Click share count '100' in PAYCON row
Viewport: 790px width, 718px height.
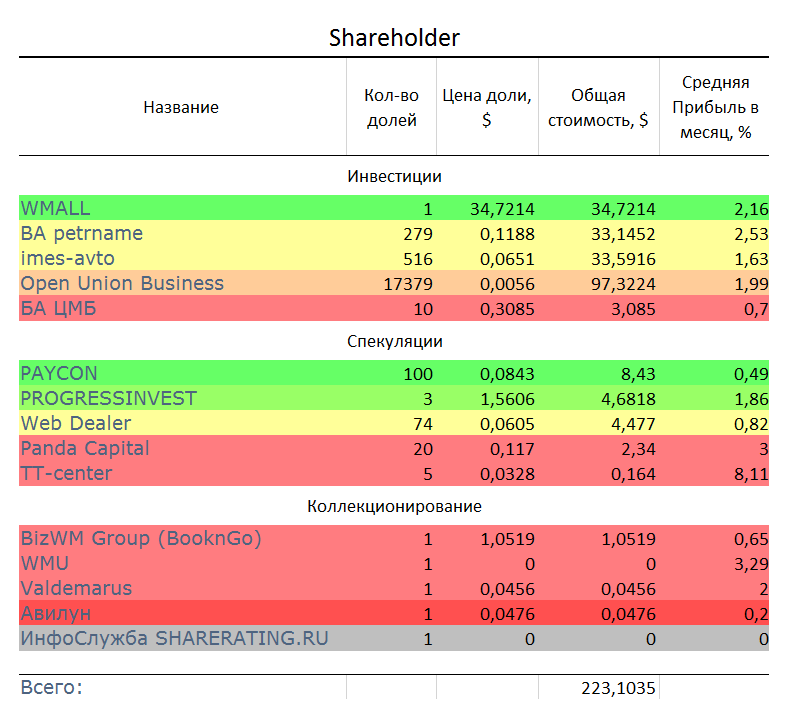418,374
